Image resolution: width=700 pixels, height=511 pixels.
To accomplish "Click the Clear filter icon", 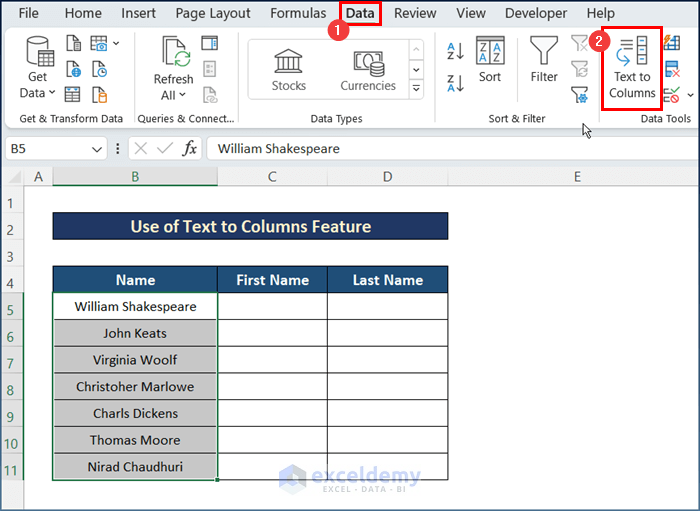I will (579, 43).
